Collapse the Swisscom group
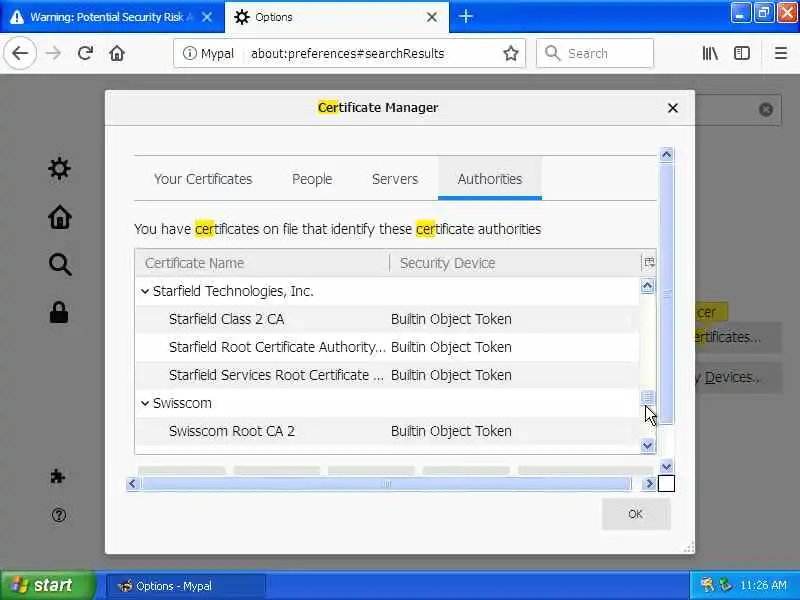This screenshot has width=800, height=600. tap(145, 403)
